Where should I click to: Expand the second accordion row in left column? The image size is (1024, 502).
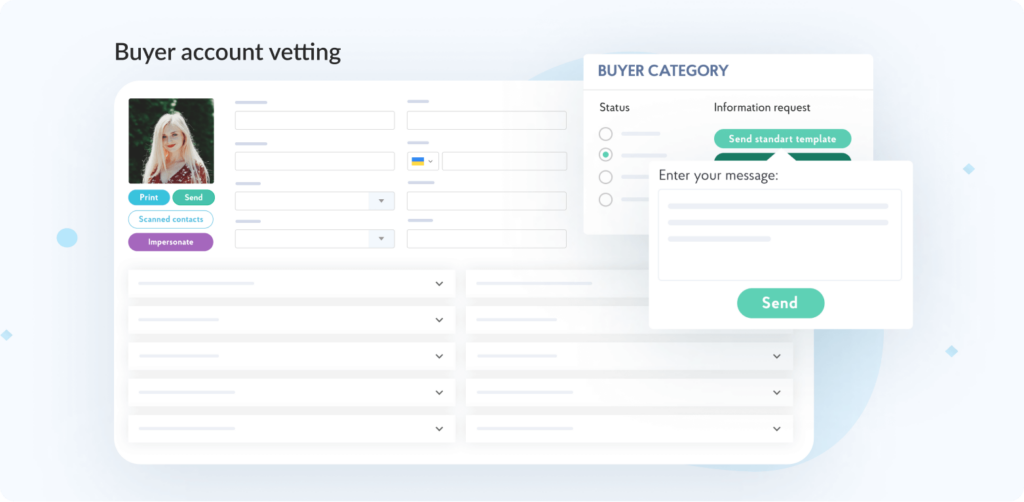click(291, 320)
